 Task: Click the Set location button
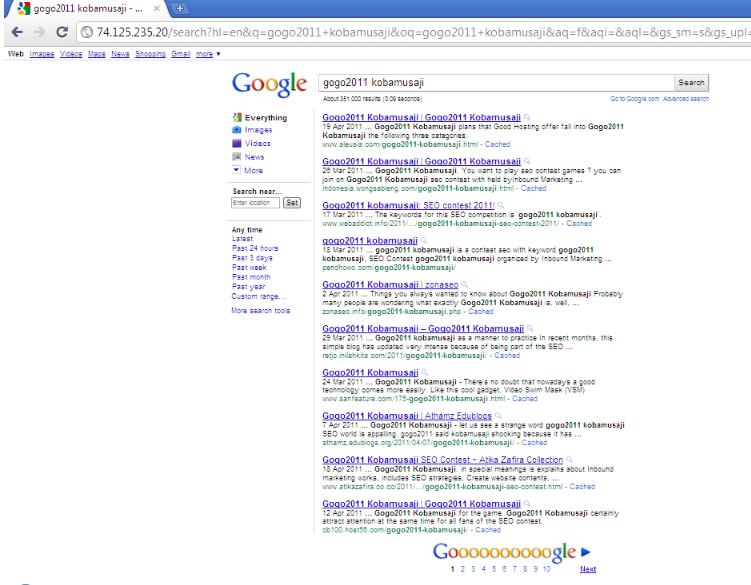[292, 203]
